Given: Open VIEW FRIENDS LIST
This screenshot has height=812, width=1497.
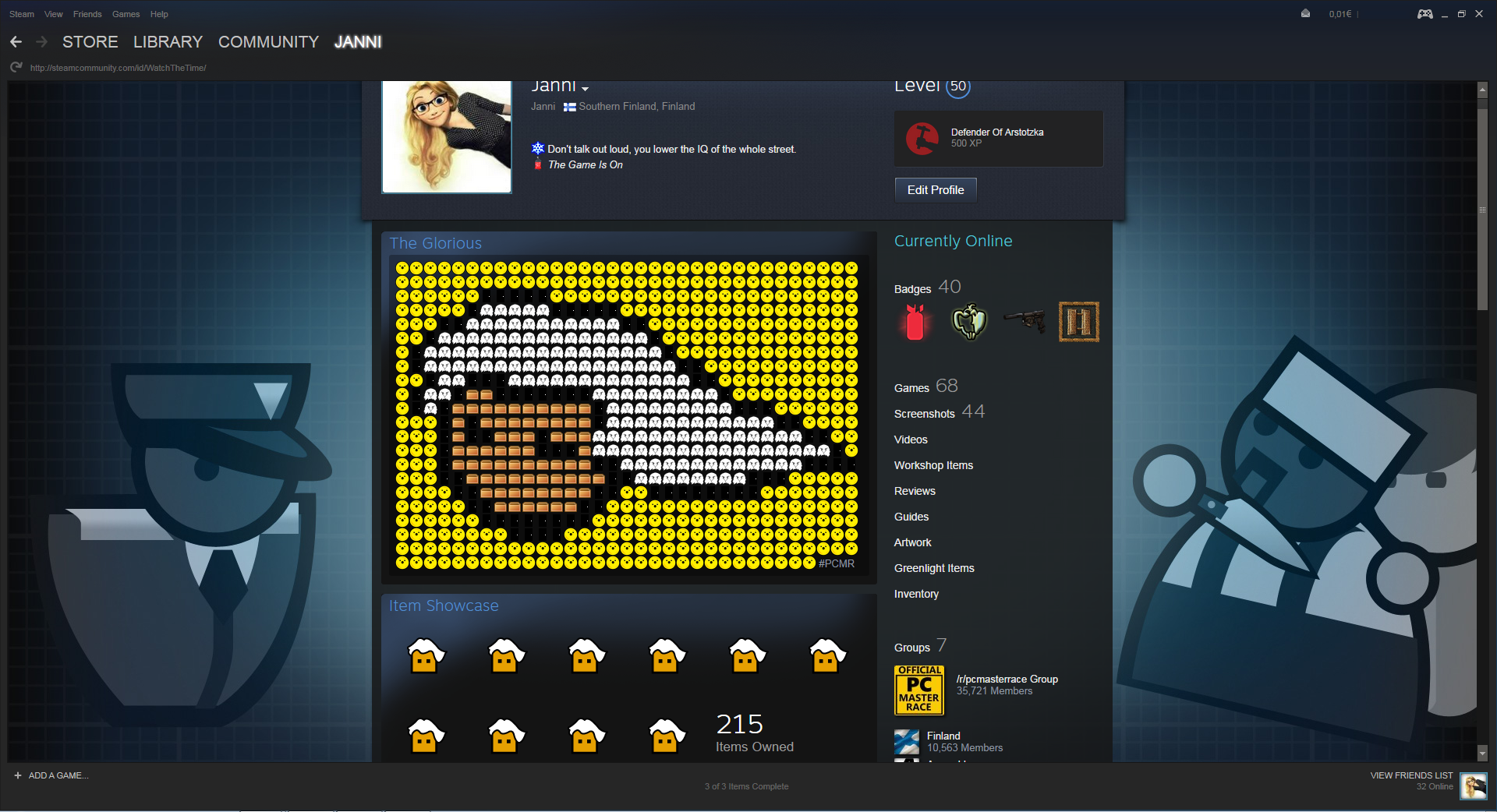Looking at the screenshot, I should point(1411,775).
